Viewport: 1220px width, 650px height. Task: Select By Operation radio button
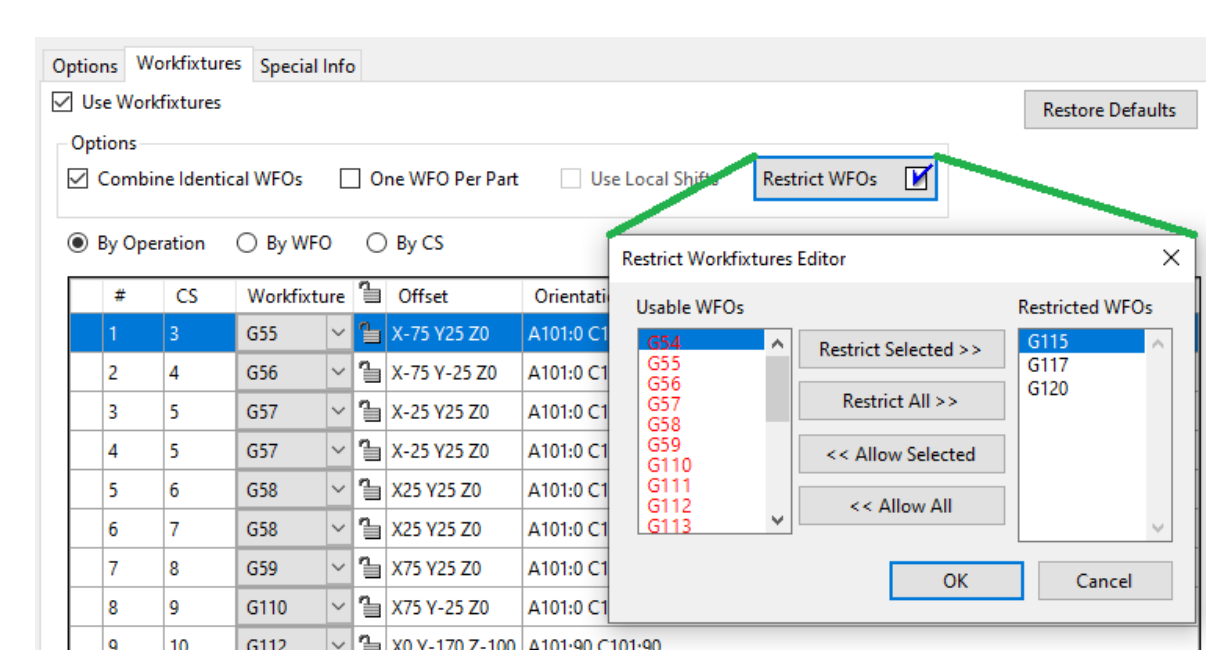coord(77,243)
